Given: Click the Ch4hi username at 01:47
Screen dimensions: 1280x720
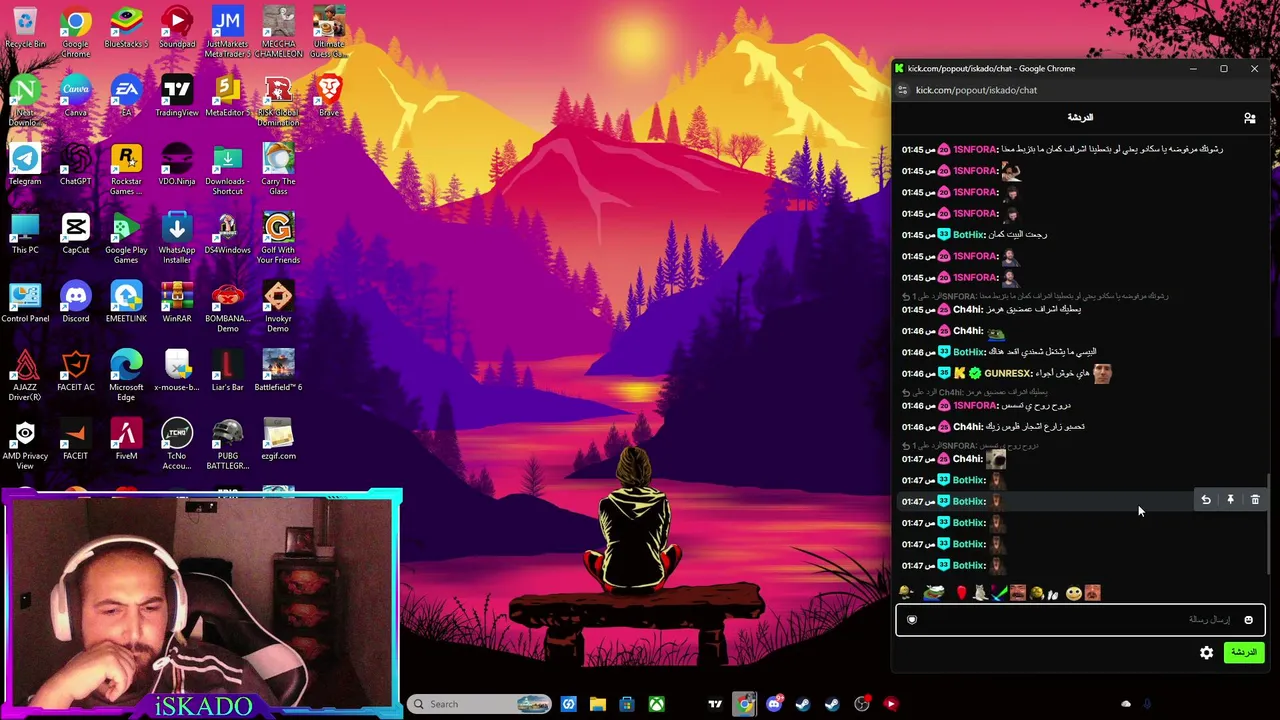Looking at the screenshot, I should pyautogui.click(x=968, y=459).
